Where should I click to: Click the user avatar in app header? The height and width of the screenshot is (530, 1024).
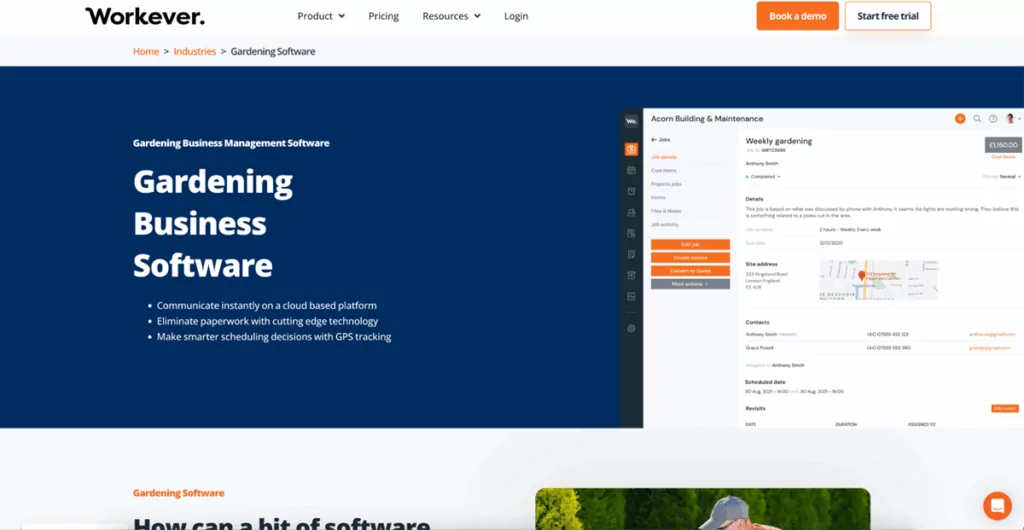point(1010,119)
